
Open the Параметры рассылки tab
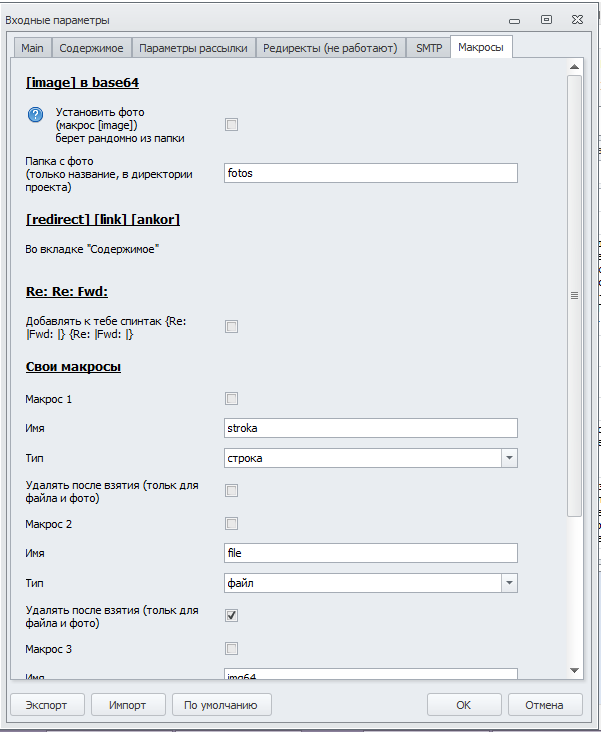193,47
